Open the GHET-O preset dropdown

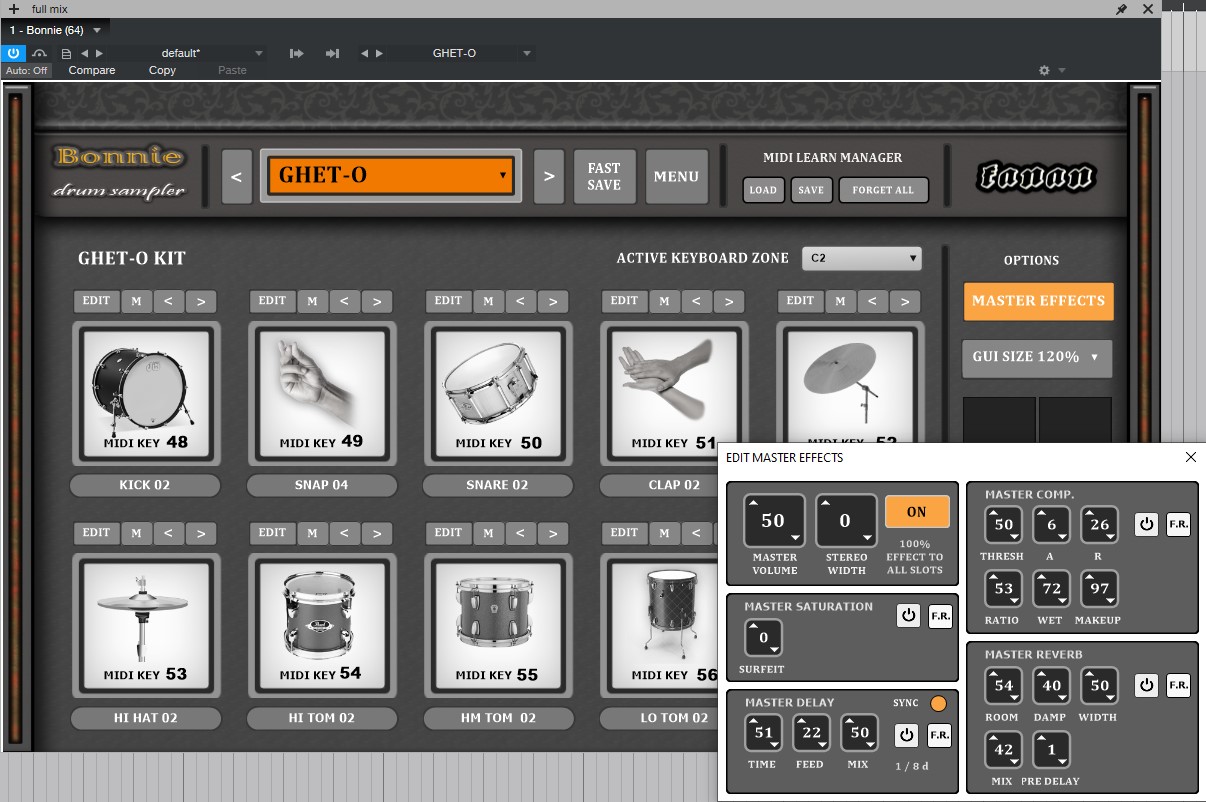coord(391,176)
